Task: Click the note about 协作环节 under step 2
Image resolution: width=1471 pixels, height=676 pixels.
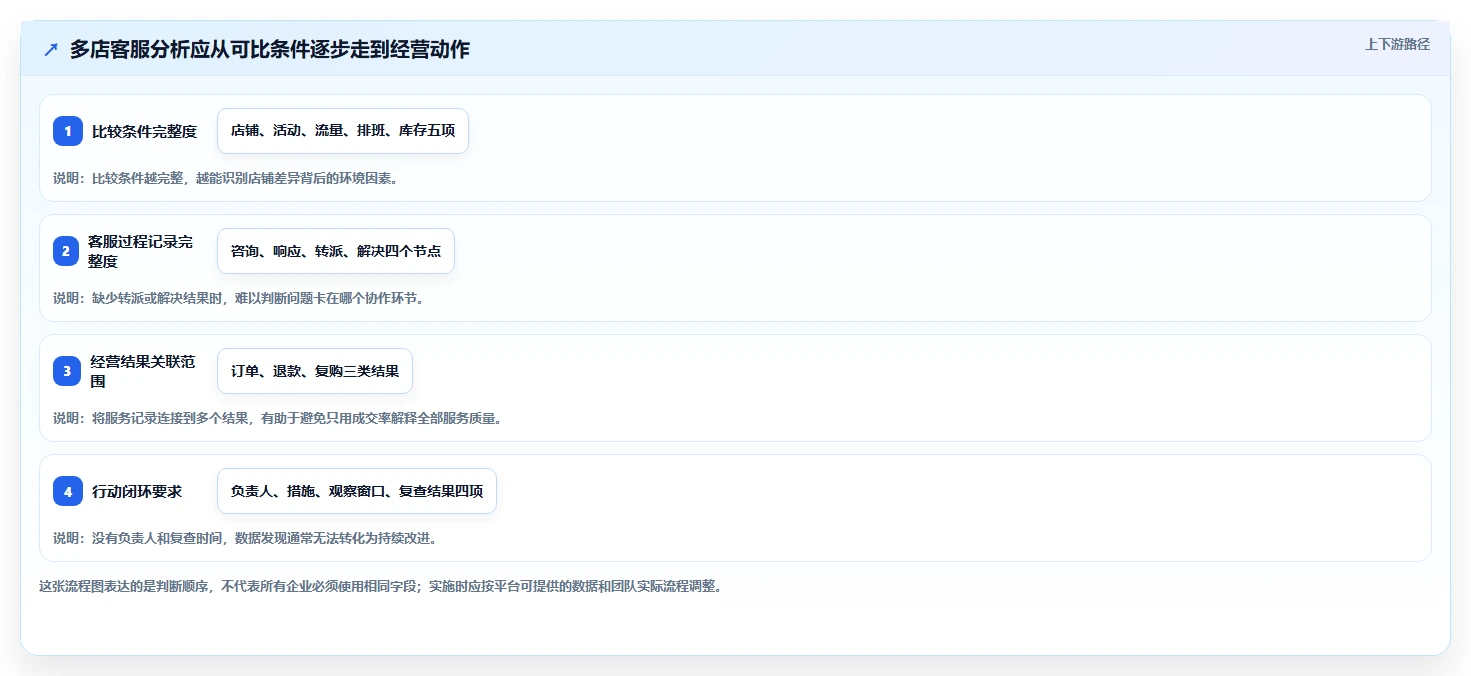Action: pyautogui.click(x=239, y=298)
